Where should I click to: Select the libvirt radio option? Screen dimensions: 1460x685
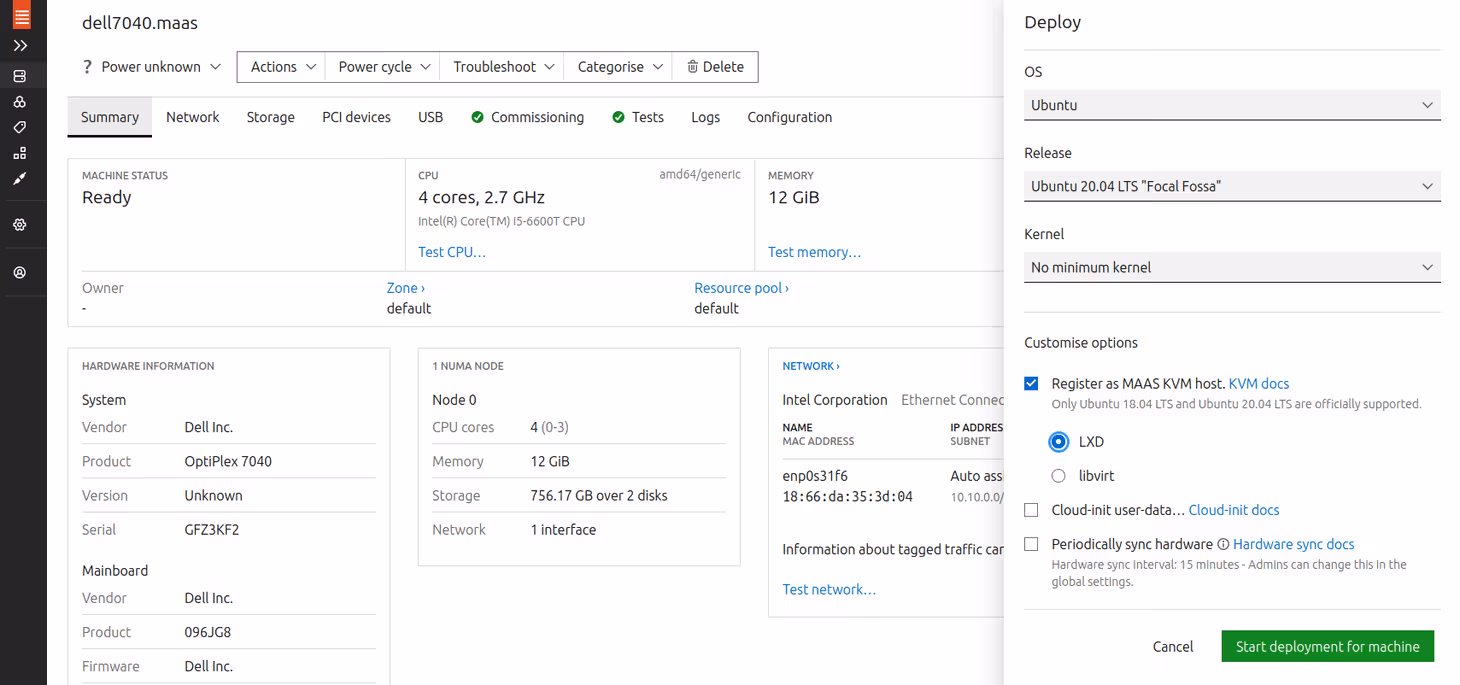coord(1058,476)
